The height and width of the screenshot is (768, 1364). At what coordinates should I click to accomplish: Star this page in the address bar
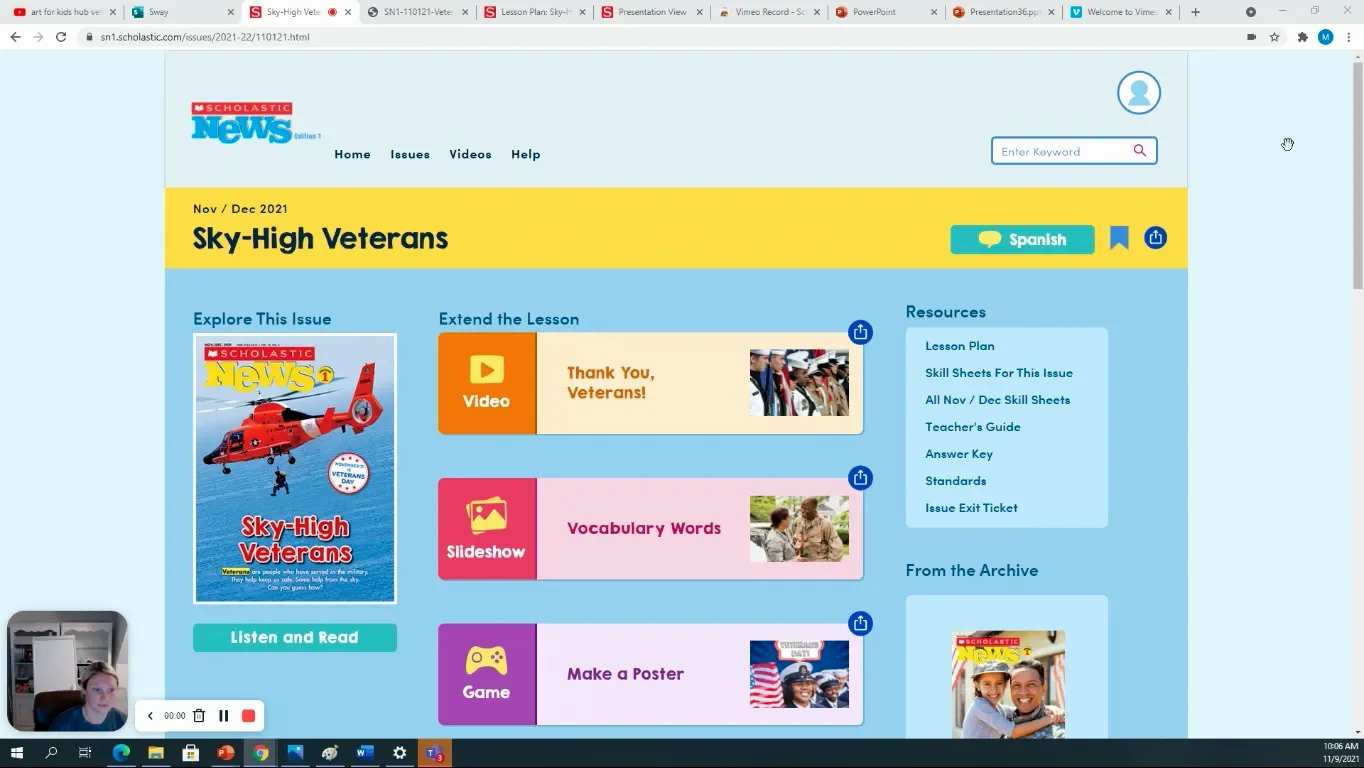click(x=1274, y=37)
